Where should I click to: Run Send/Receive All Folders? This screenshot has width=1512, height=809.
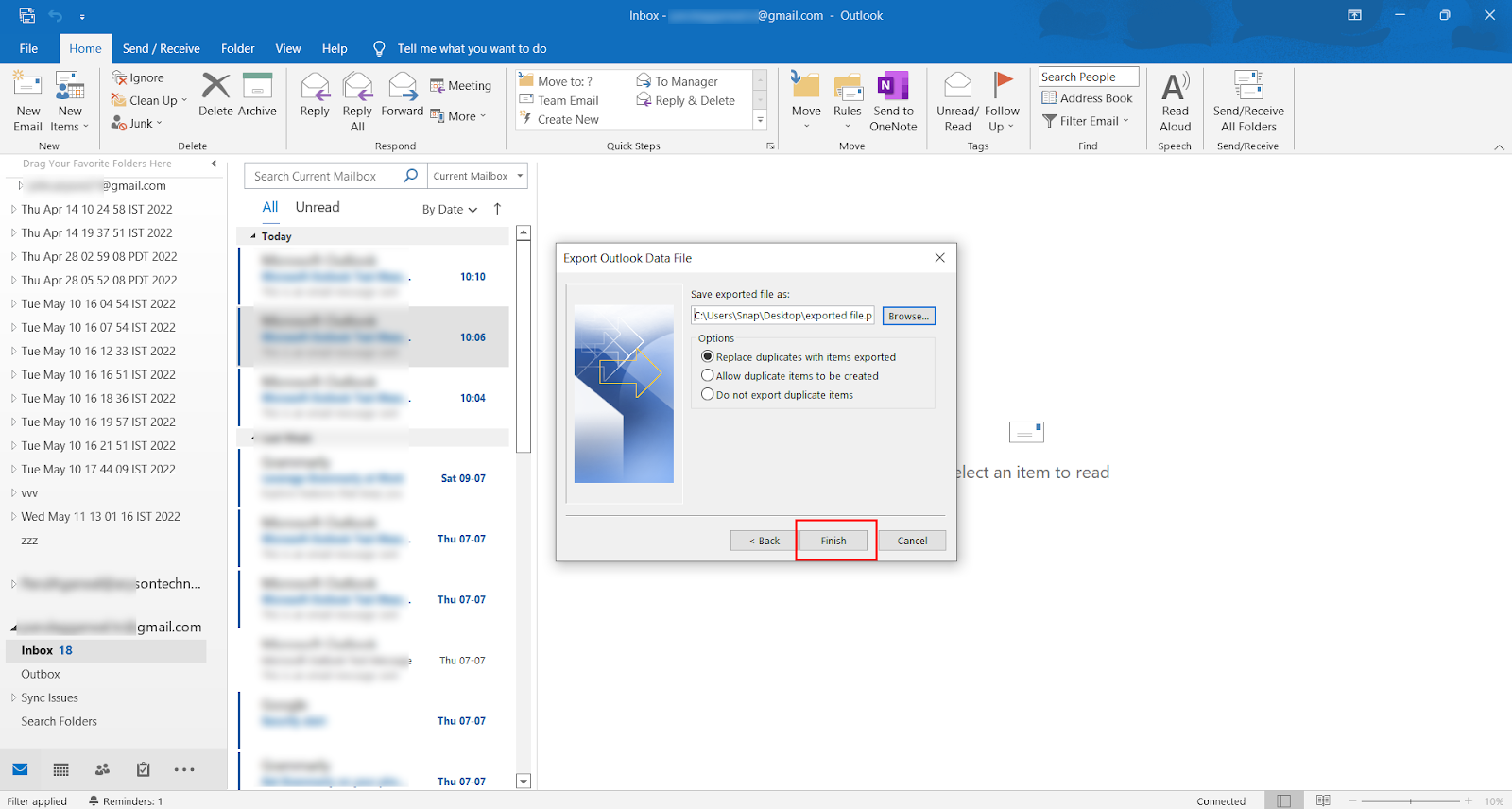tap(1248, 102)
